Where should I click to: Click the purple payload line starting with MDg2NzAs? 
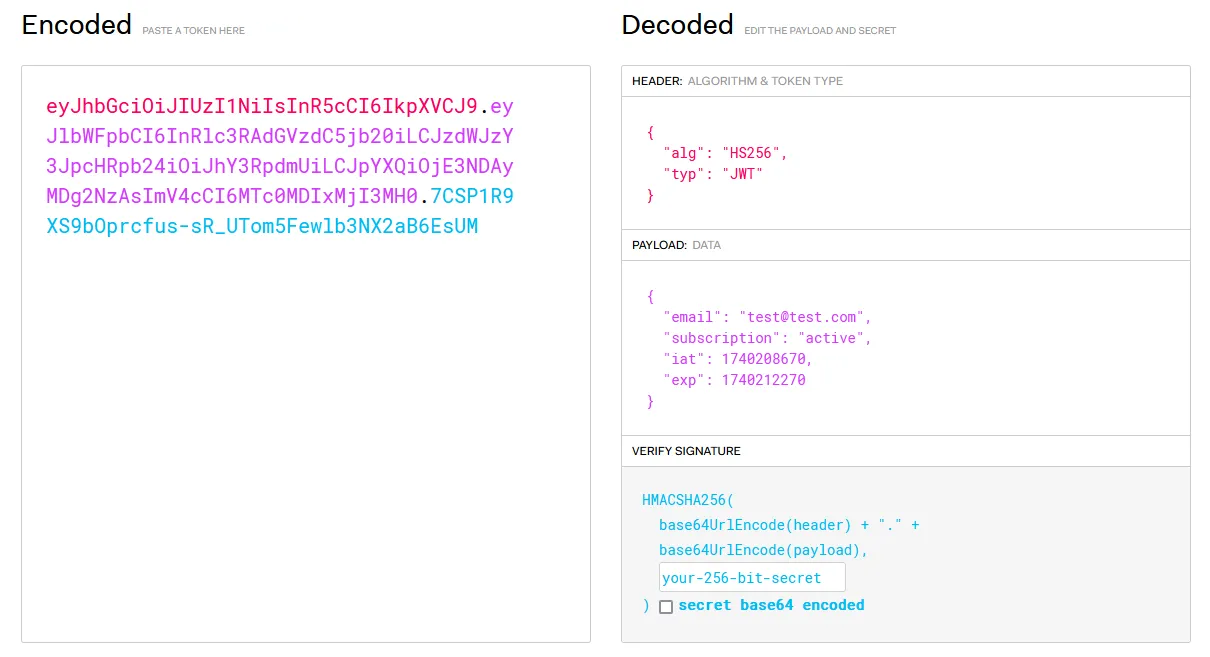pos(232,196)
